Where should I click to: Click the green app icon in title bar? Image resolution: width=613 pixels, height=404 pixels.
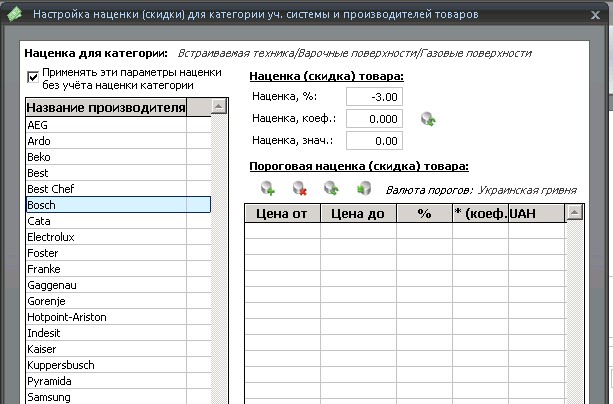point(15,14)
